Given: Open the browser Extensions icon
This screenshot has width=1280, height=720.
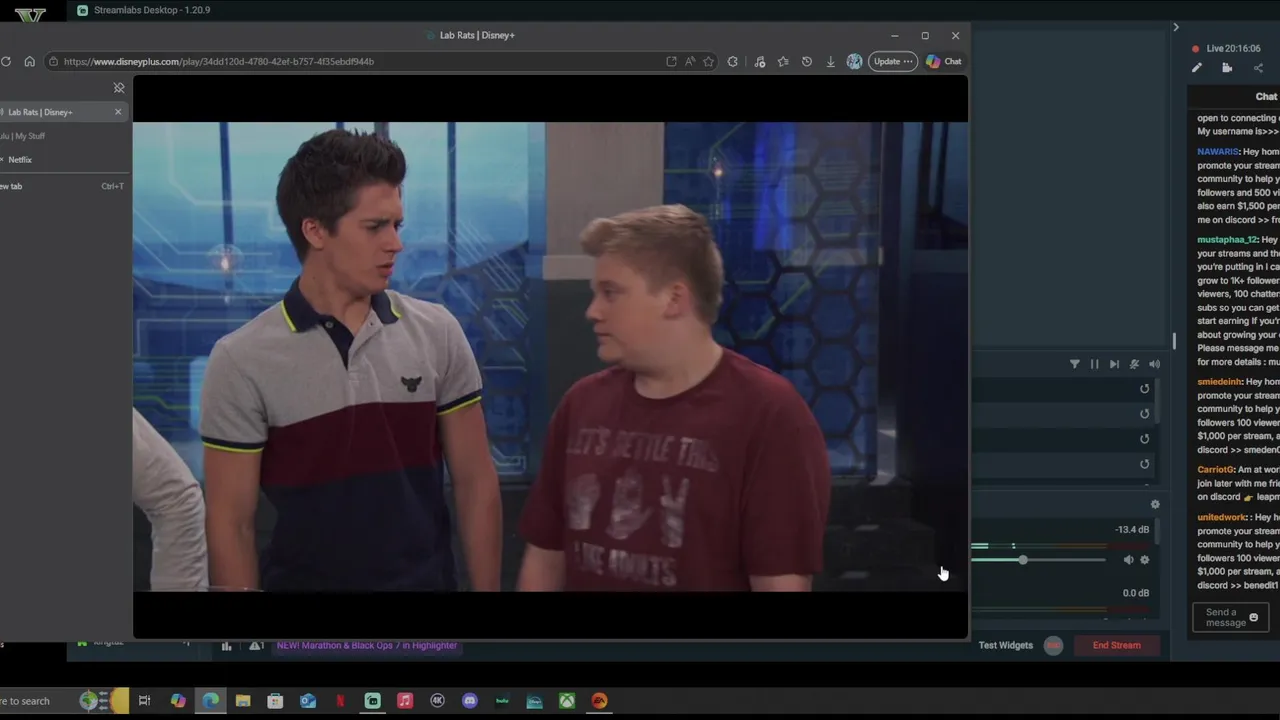Looking at the screenshot, I should click(733, 61).
